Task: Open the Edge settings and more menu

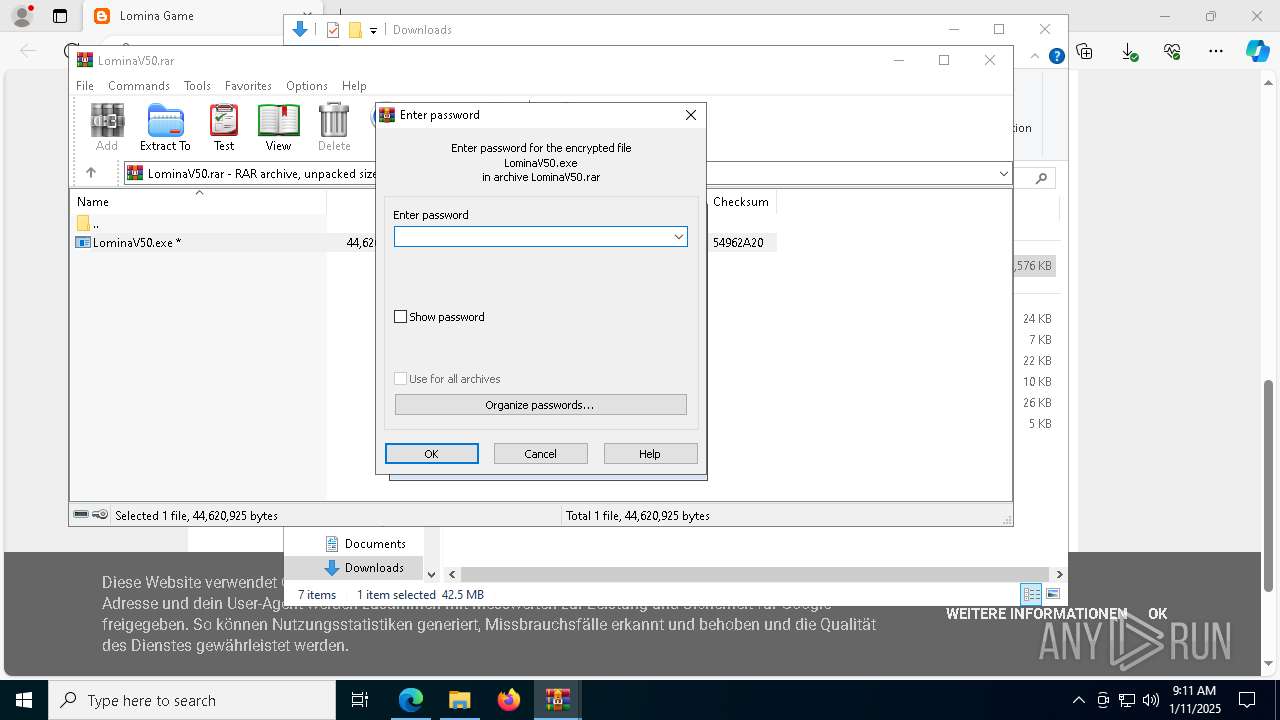Action: pyautogui.click(x=1216, y=51)
